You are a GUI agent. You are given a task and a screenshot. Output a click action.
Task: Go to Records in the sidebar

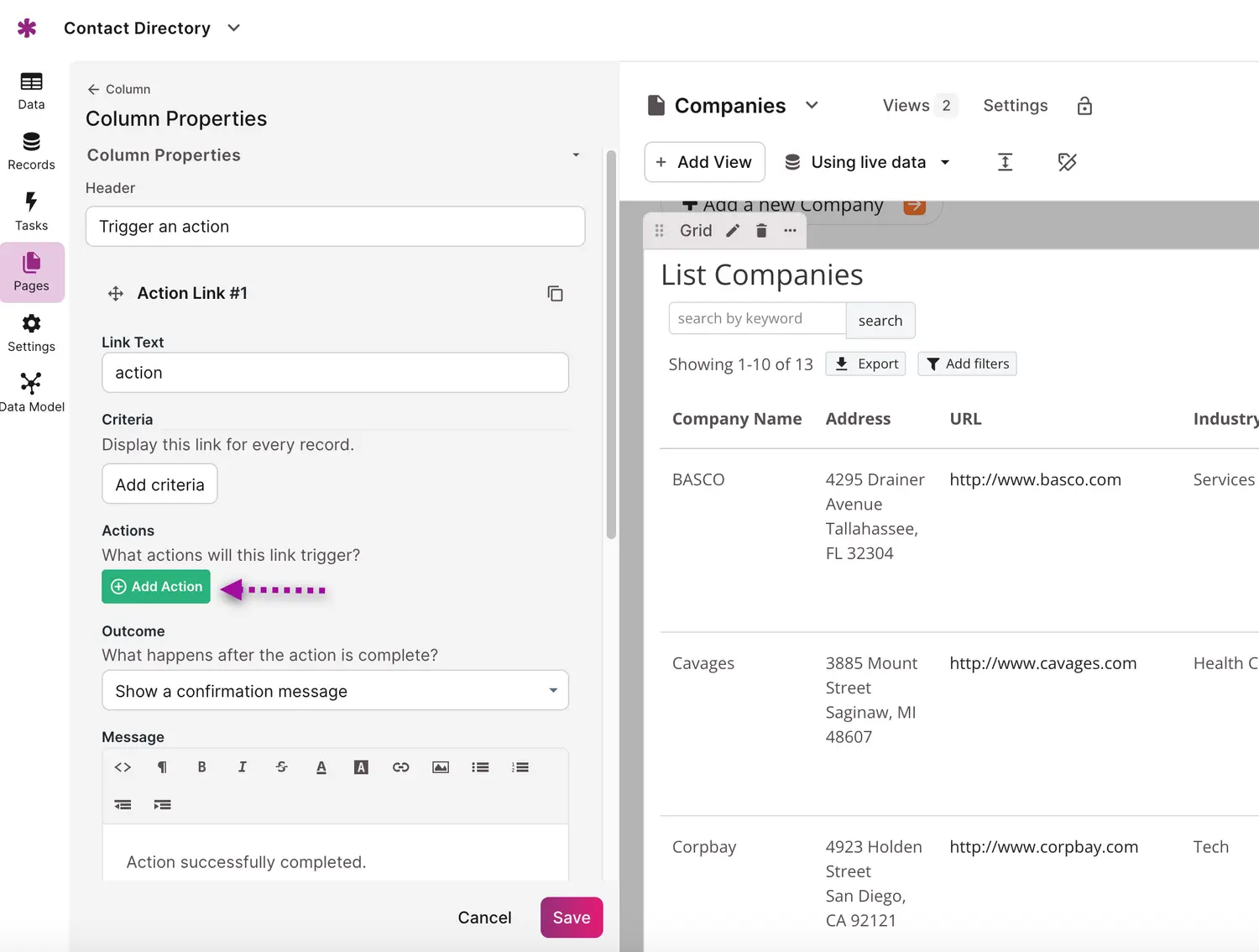(31, 151)
